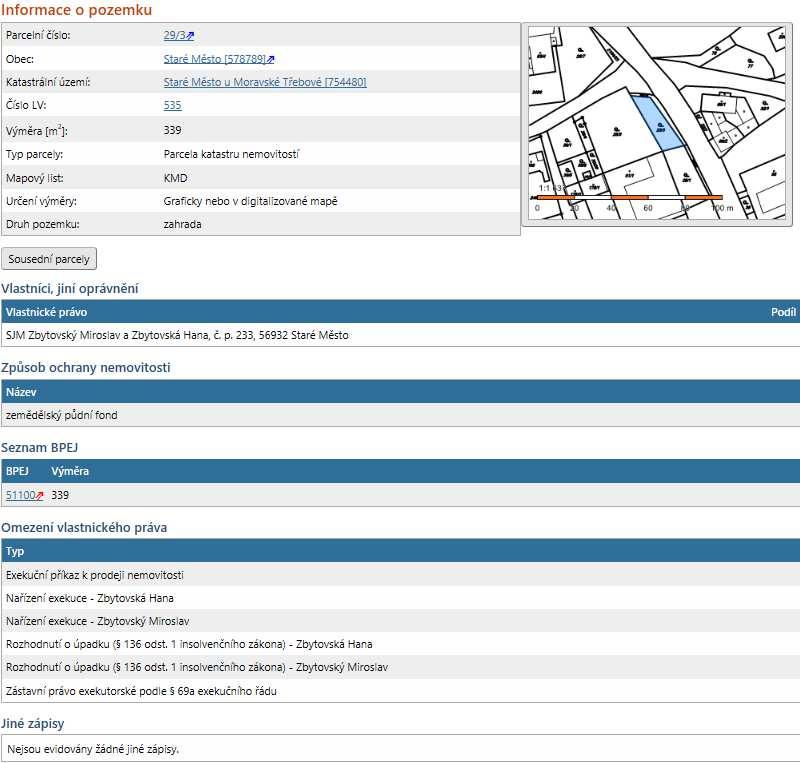The image size is (800, 763).
Task: Click 'Parcela katastru nemovitostí' parcel type value
Action: (231, 154)
